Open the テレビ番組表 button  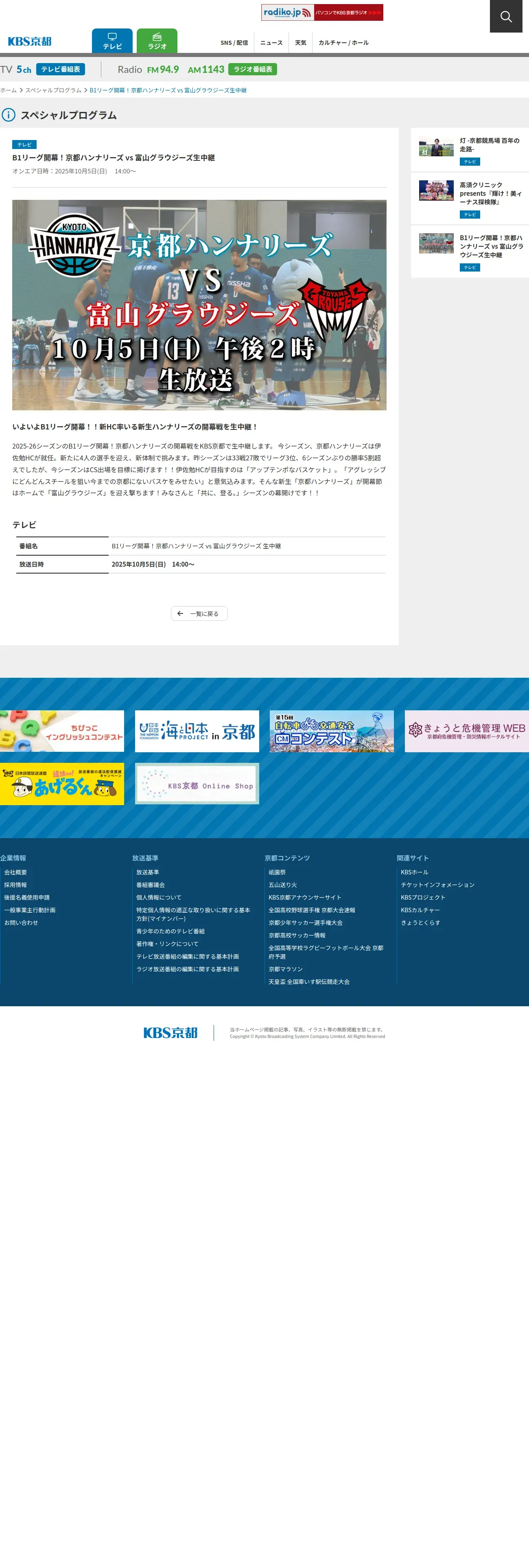[60, 69]
